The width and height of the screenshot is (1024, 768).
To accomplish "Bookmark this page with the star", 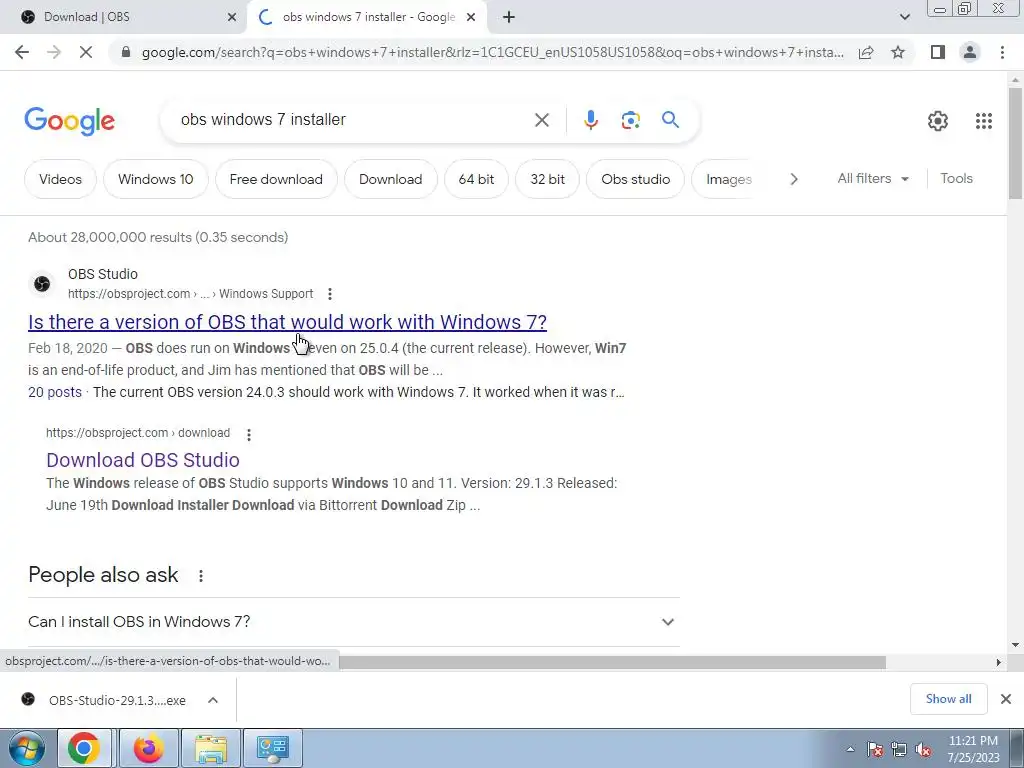I will coord(898,52).
